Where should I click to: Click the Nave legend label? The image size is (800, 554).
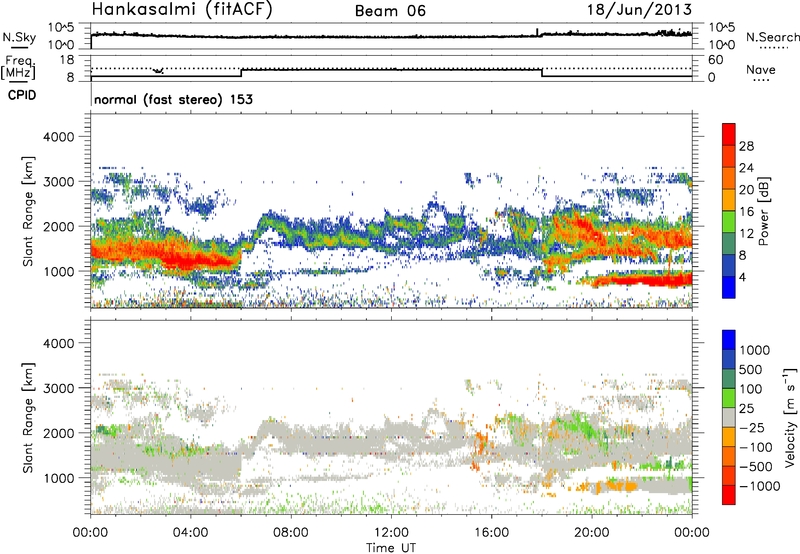761,69
